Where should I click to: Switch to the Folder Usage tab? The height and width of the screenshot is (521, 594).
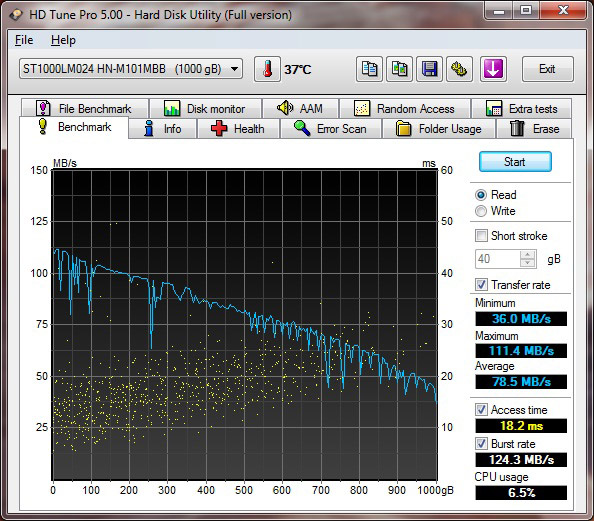[439, 129]
